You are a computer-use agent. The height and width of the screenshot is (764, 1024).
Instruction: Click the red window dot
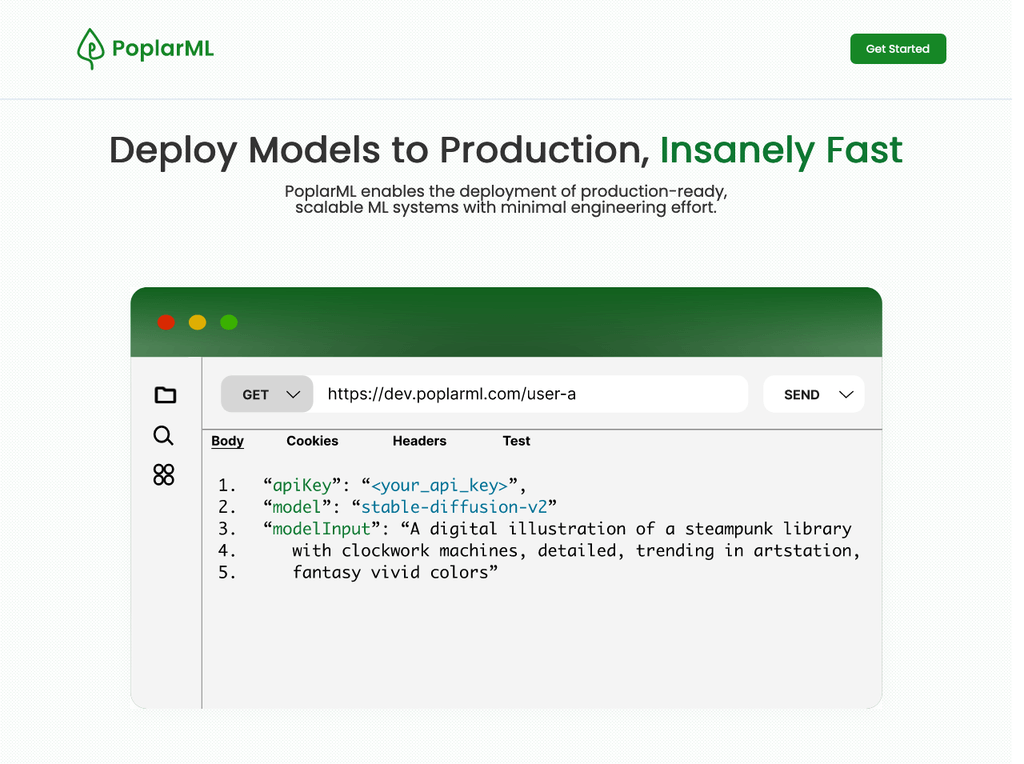(166, 323)
